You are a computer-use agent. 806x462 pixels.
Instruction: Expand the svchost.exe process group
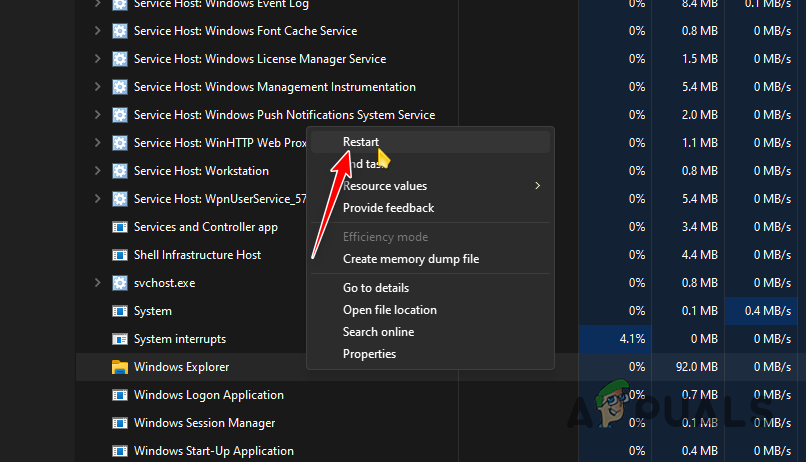click(97, 283)
